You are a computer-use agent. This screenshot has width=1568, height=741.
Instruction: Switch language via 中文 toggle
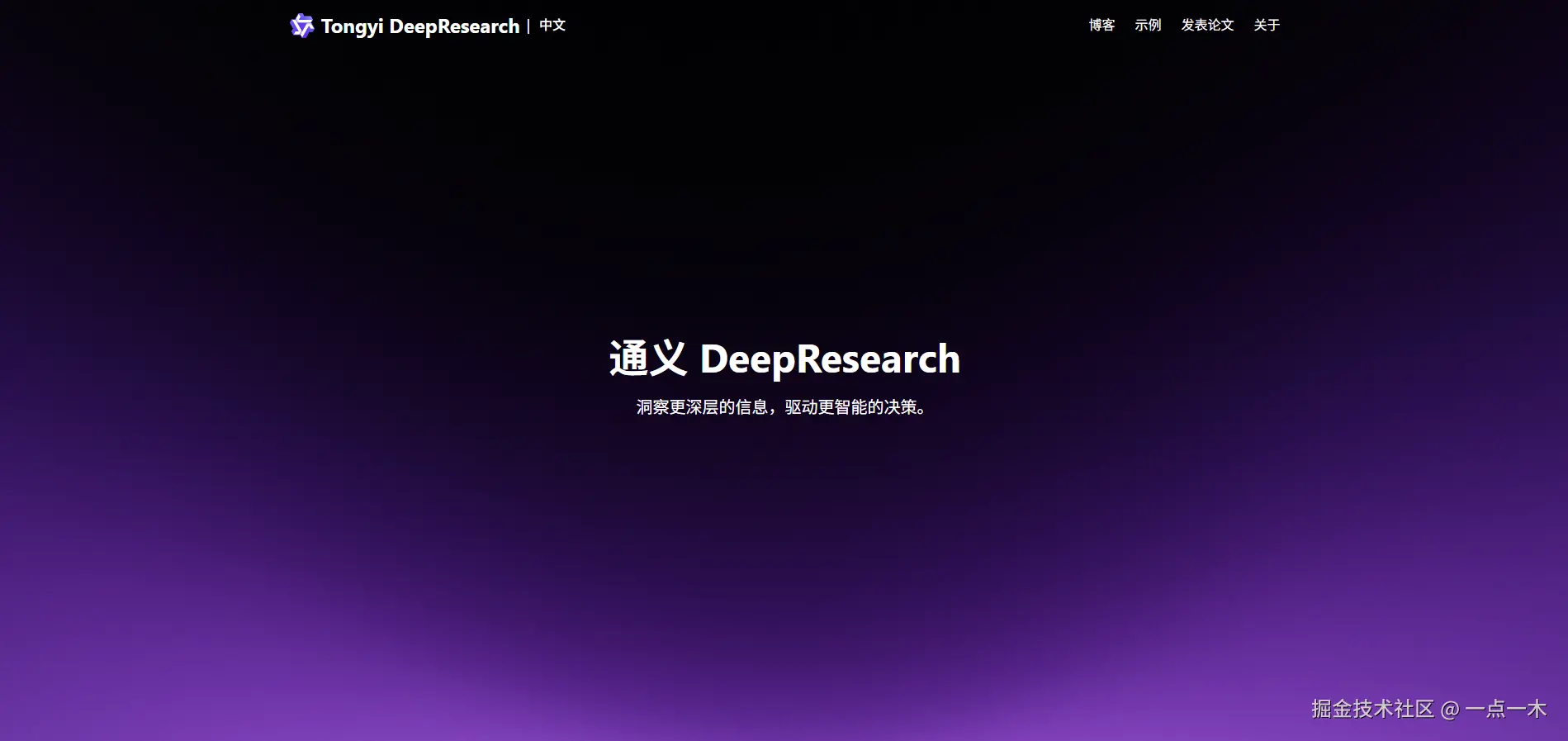(x=552, y=26)
